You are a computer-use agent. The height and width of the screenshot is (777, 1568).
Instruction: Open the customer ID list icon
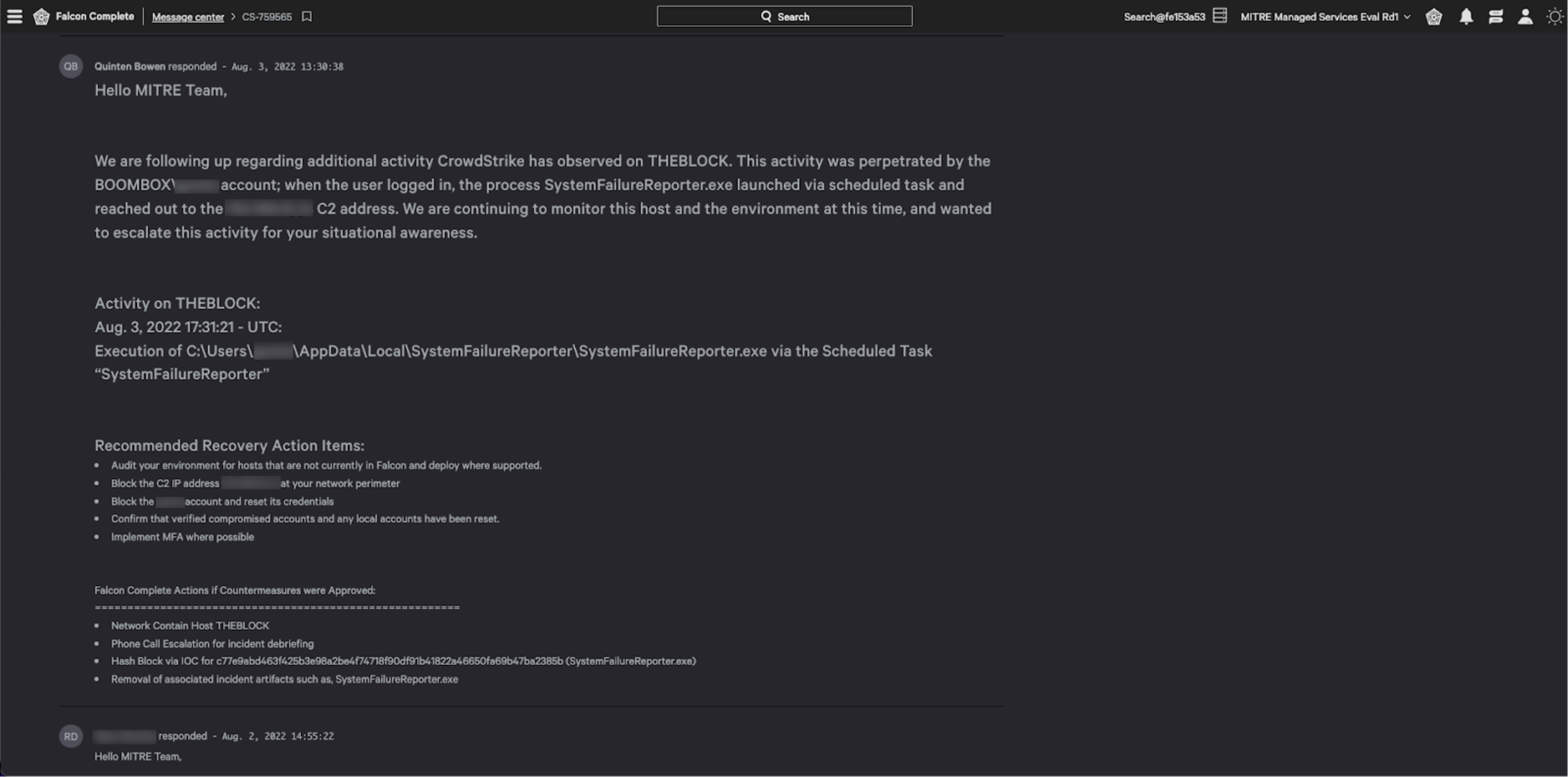(x=1220, y=16)
